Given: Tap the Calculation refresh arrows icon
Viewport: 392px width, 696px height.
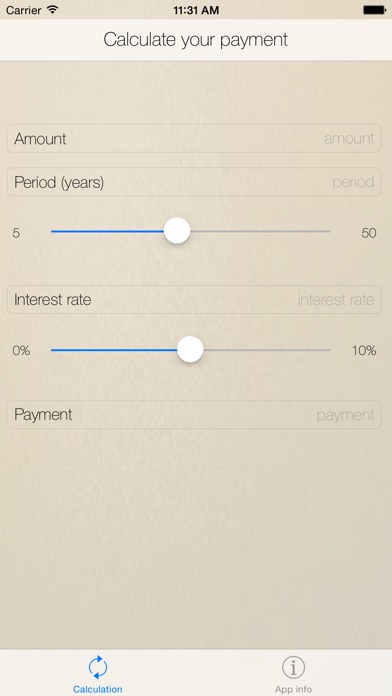Looking at the screenshot, I should pyautogui.click(x=98, y=667).
